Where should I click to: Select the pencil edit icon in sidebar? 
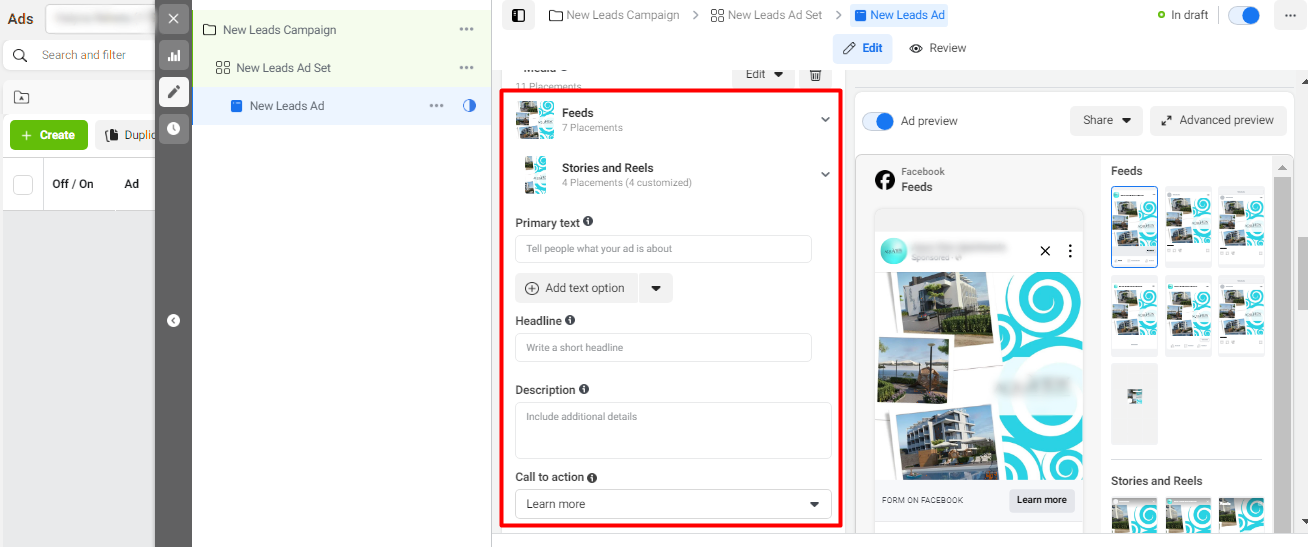173,92
